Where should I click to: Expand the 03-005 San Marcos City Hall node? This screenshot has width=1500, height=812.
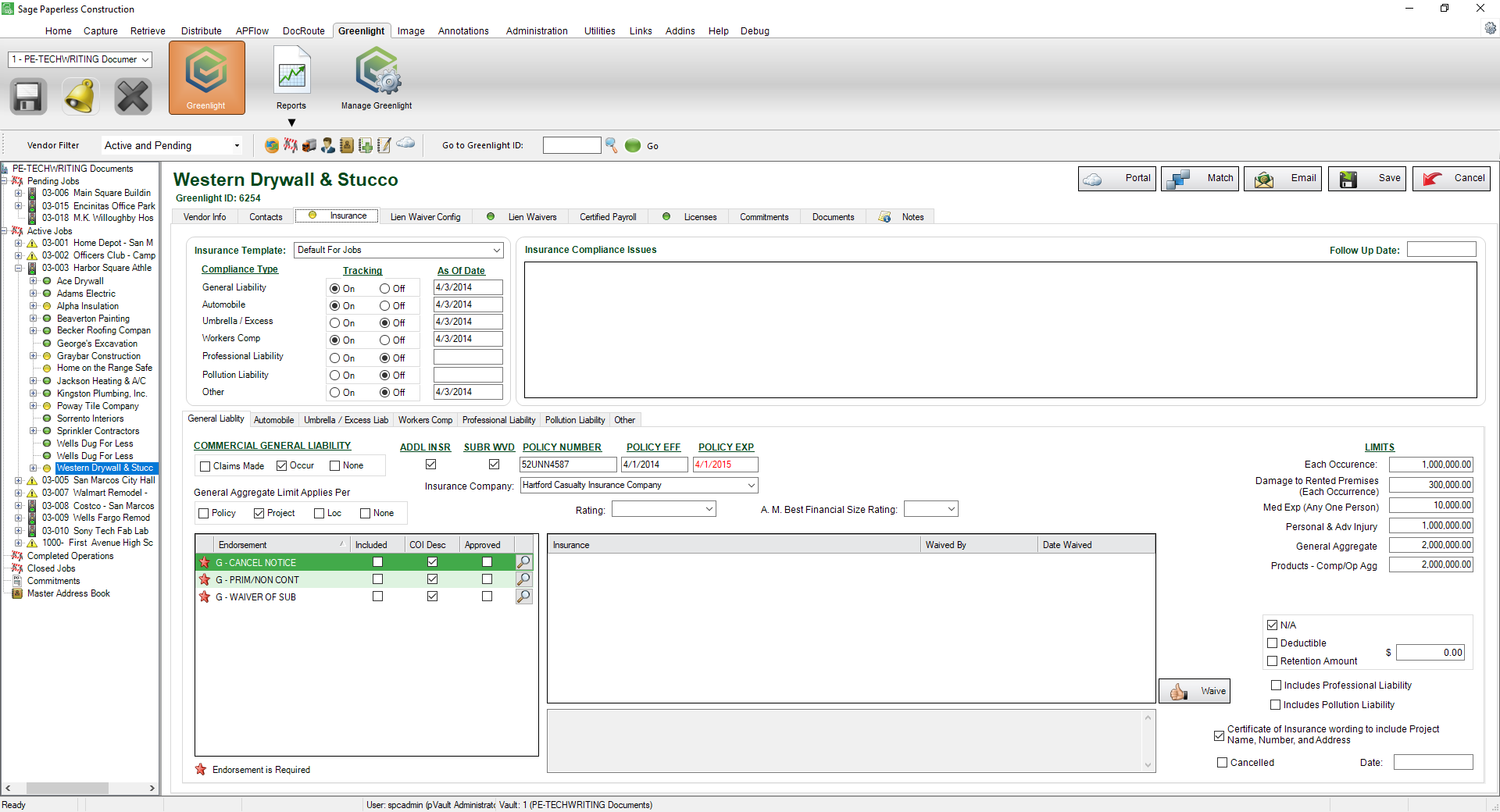[x=19, y=481]
